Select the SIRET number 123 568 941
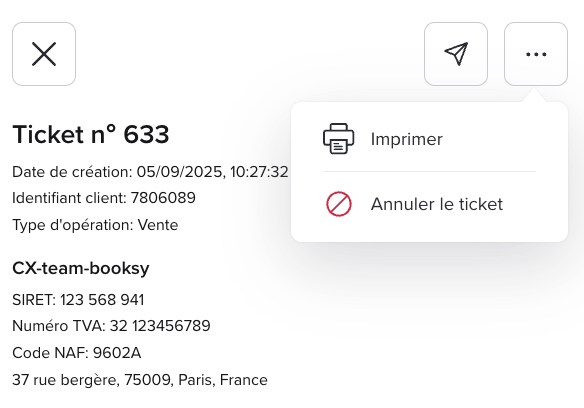 [x=102, y=300]
